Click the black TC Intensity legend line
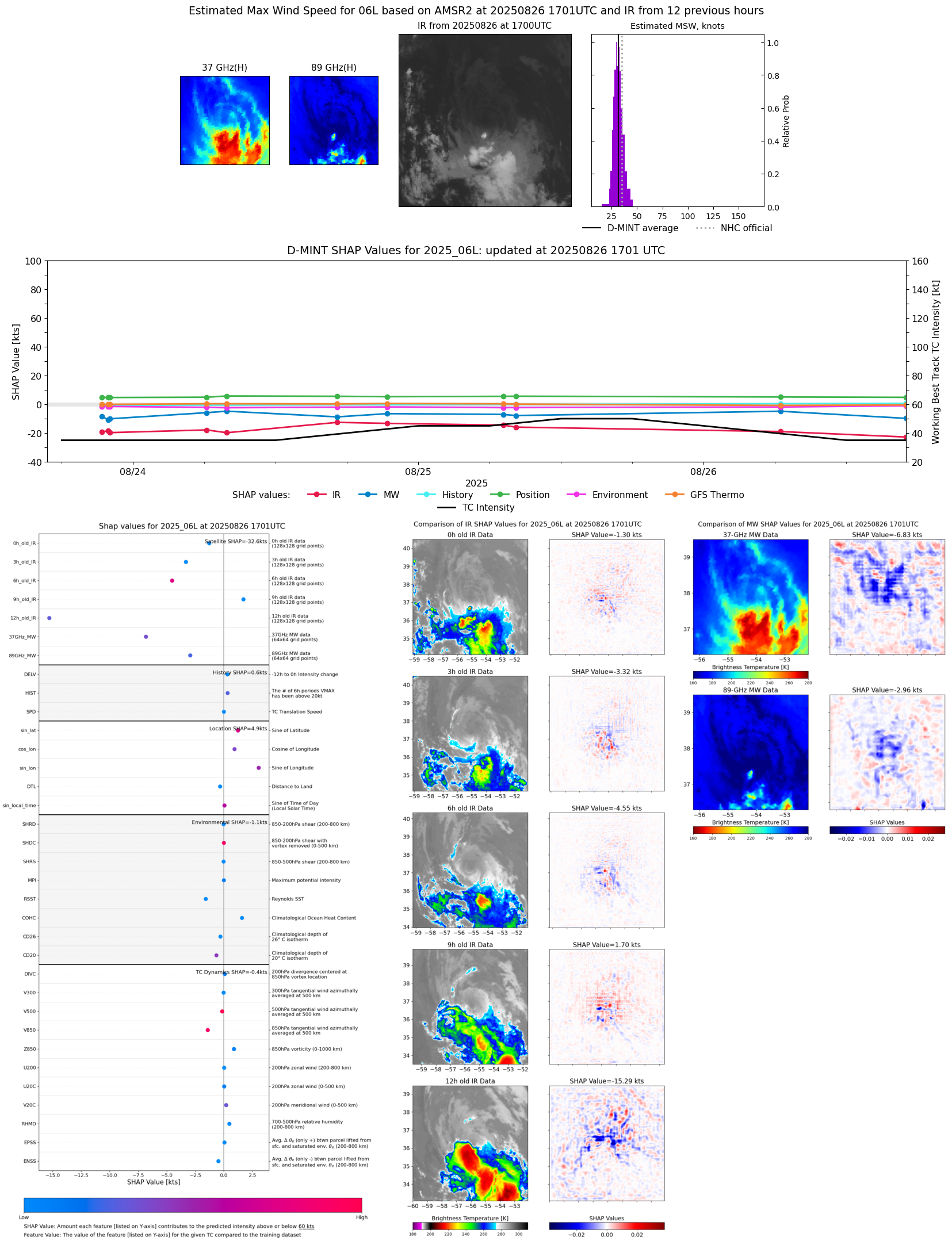Image resolution: width=952 pixels, height=1241 pixels. (446, 507)
